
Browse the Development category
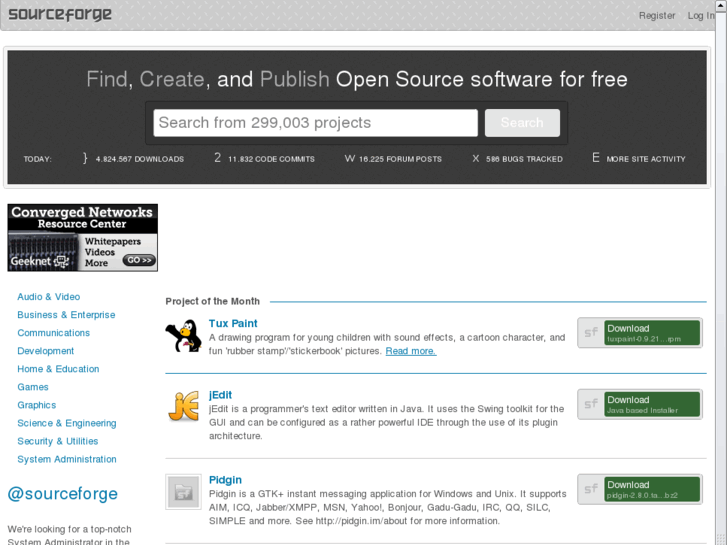coord(45,351)
